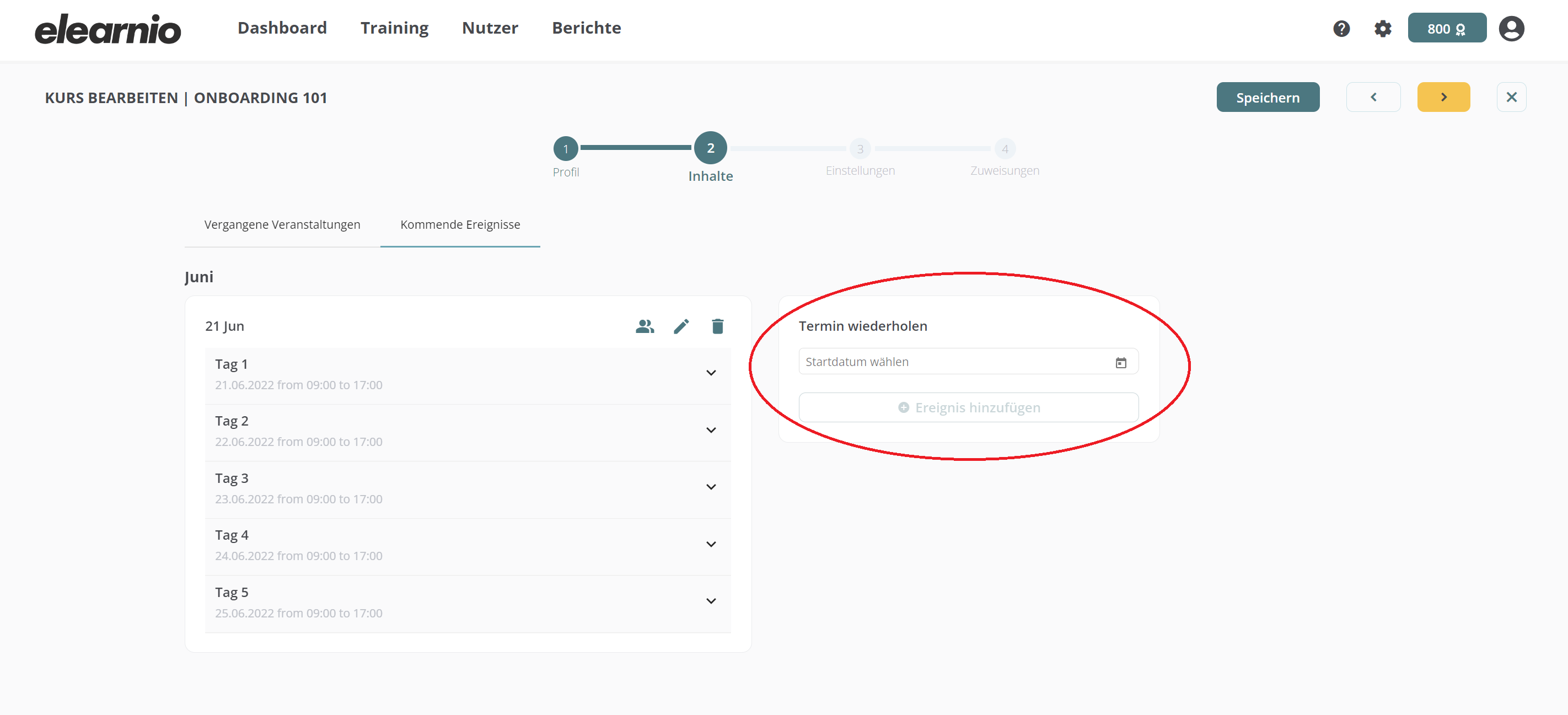Viewport: 1568px width, 715px height.
Task: Open the calendar picker icon in Startdatum field
Action: tap(1121, 363)
